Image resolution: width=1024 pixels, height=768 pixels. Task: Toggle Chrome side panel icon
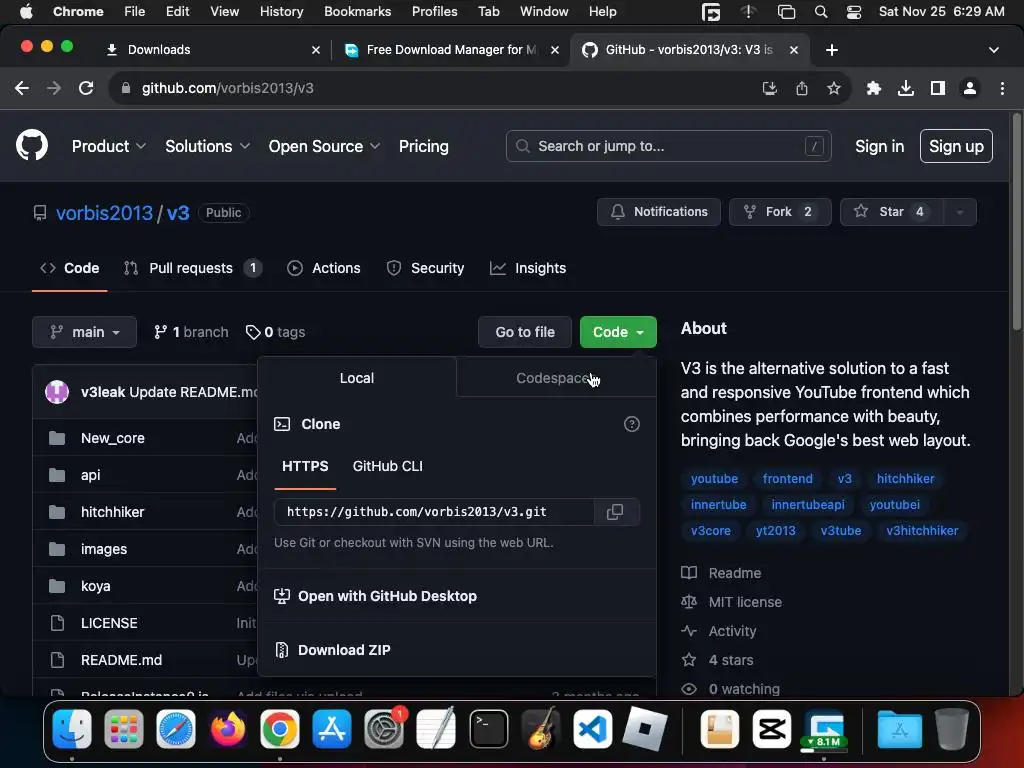[x=938, y=88]
